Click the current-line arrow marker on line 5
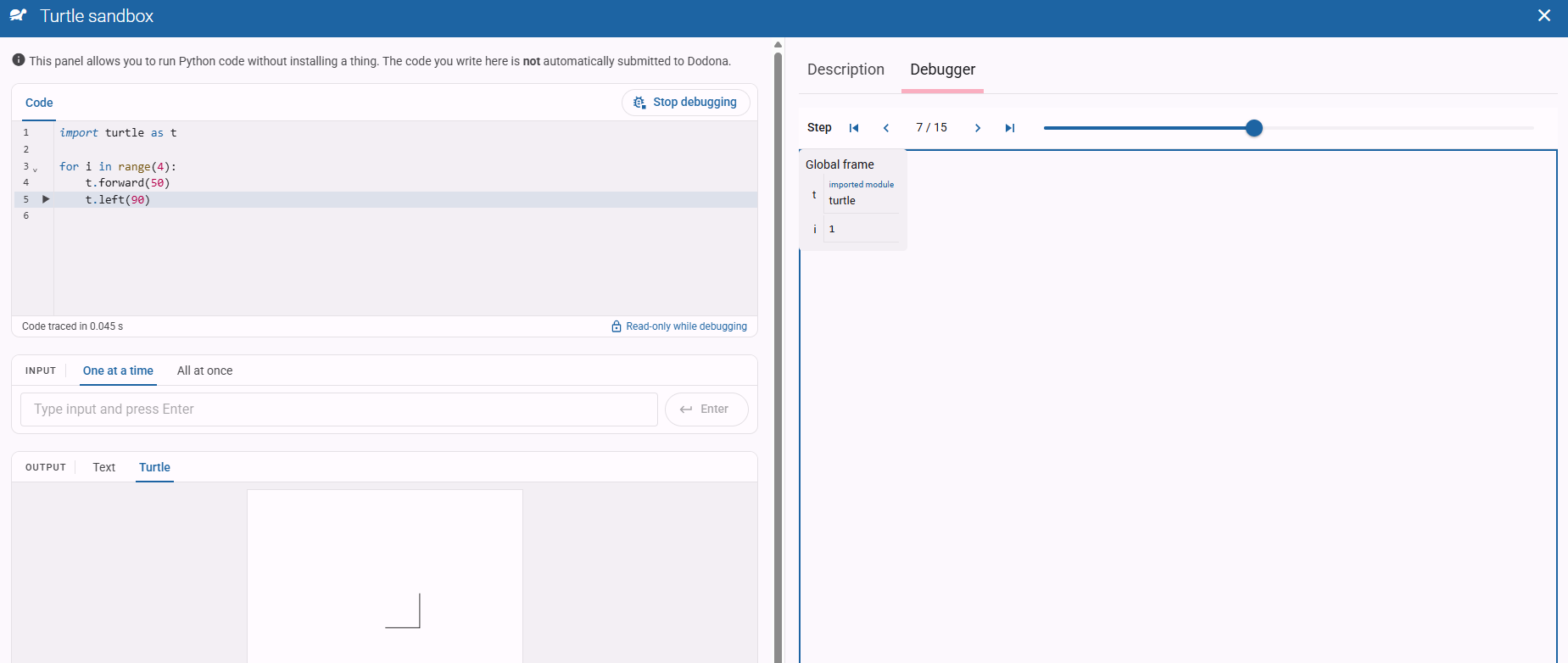This screenshot has width=1568, height=663. 46,199
